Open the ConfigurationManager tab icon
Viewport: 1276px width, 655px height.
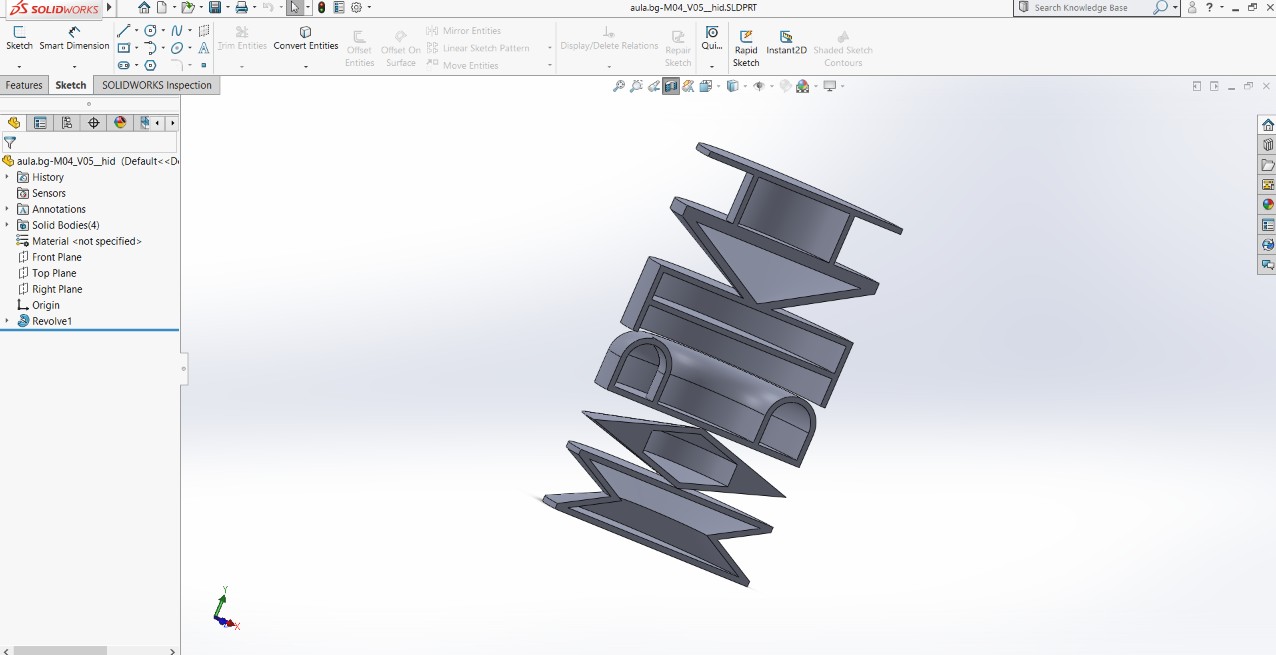click(67, 123)
